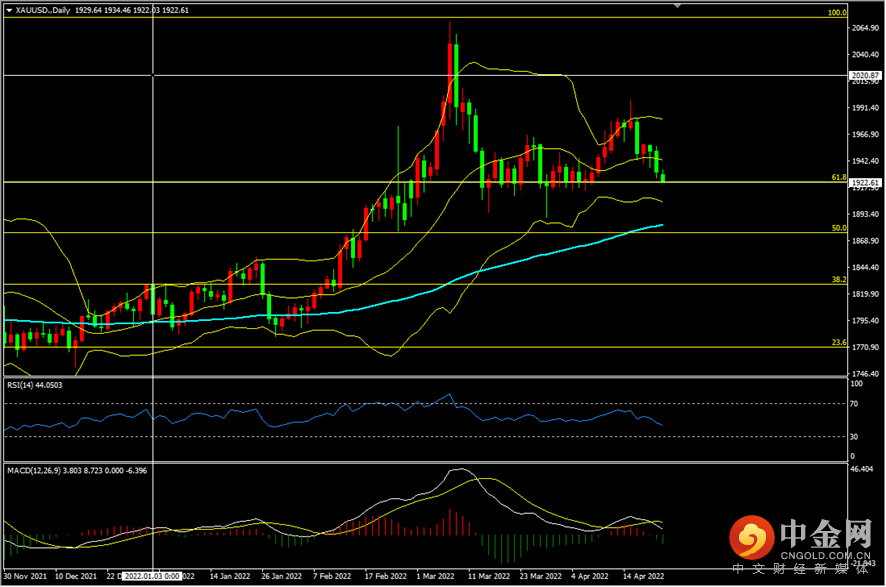Viewport: 886px width, 587px height.
Task: Click the red-orange CNGOLD logo icon
Action: [748, 540]
